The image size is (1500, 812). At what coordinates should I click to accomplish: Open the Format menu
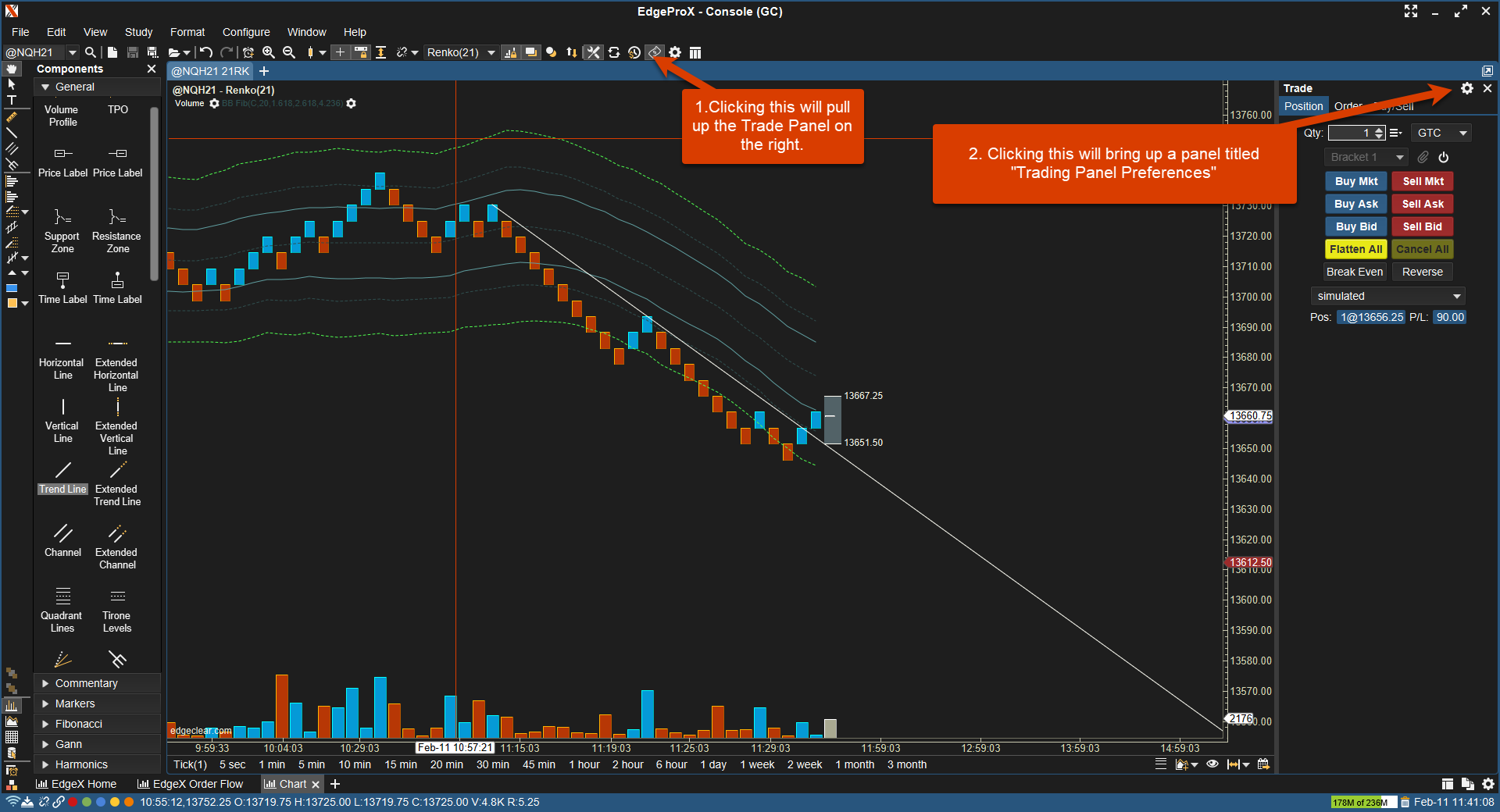tap(187, 32)
